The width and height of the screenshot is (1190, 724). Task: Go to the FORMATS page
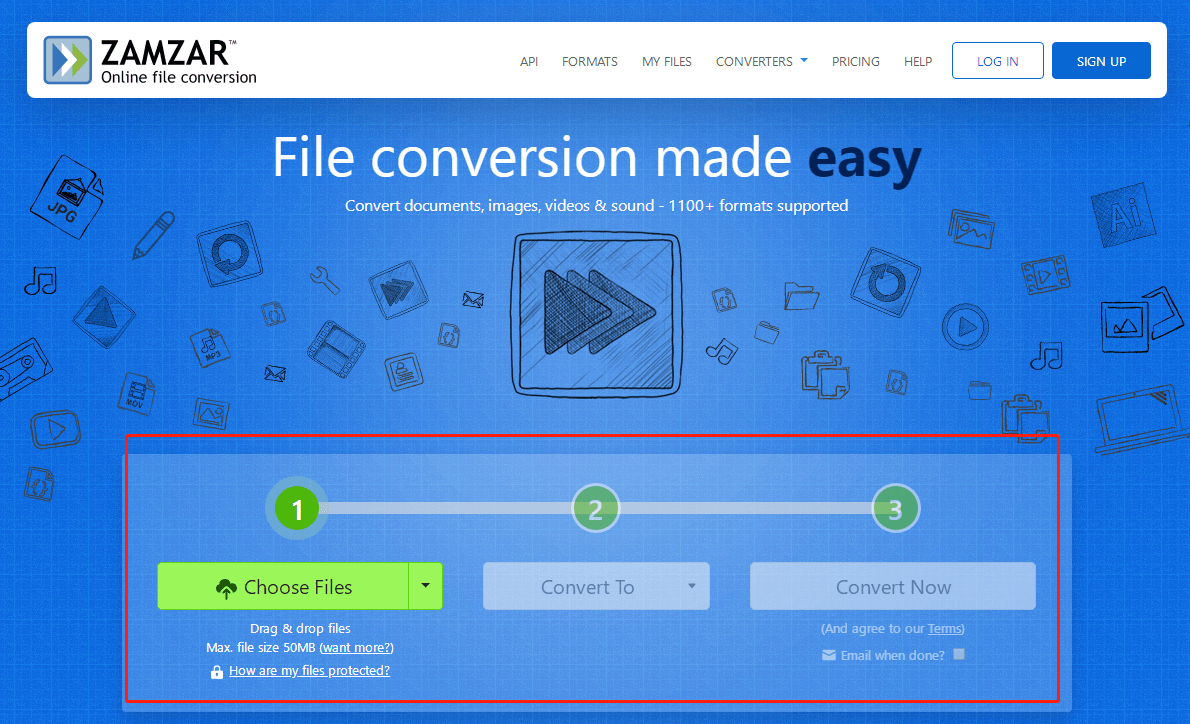click(590, 61)
